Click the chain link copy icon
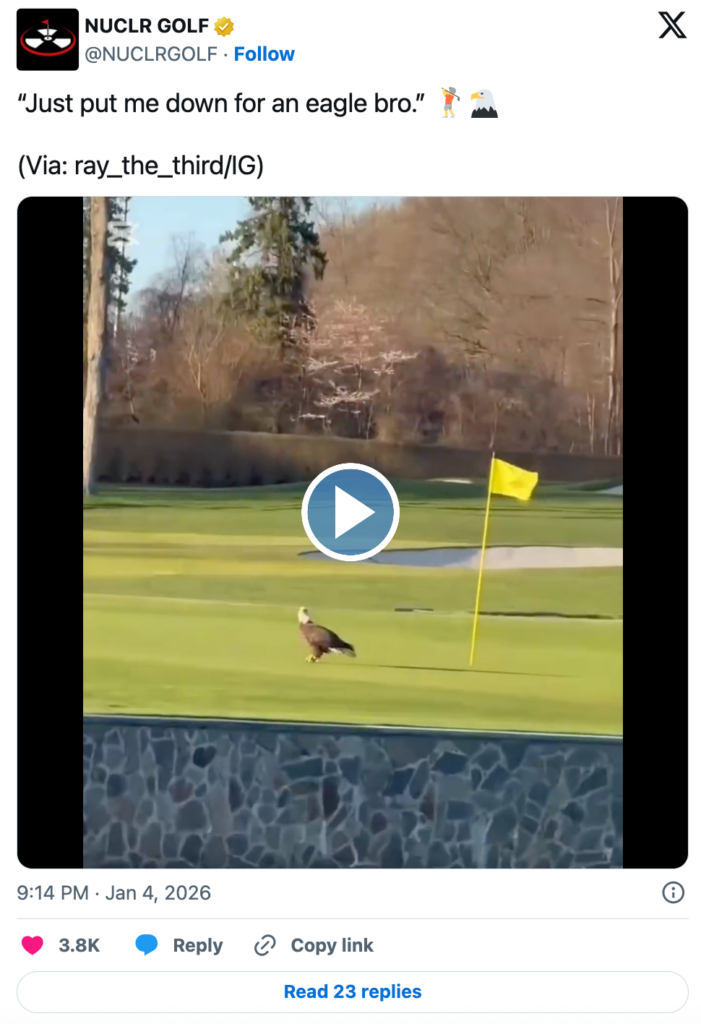 (265, 945)
